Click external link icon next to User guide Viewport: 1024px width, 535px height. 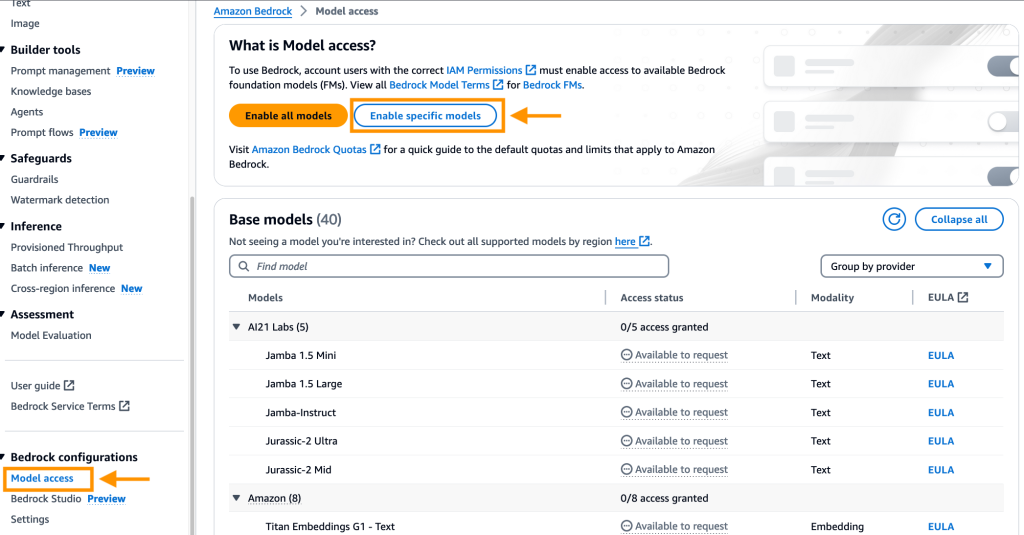[x=69, y=386]
